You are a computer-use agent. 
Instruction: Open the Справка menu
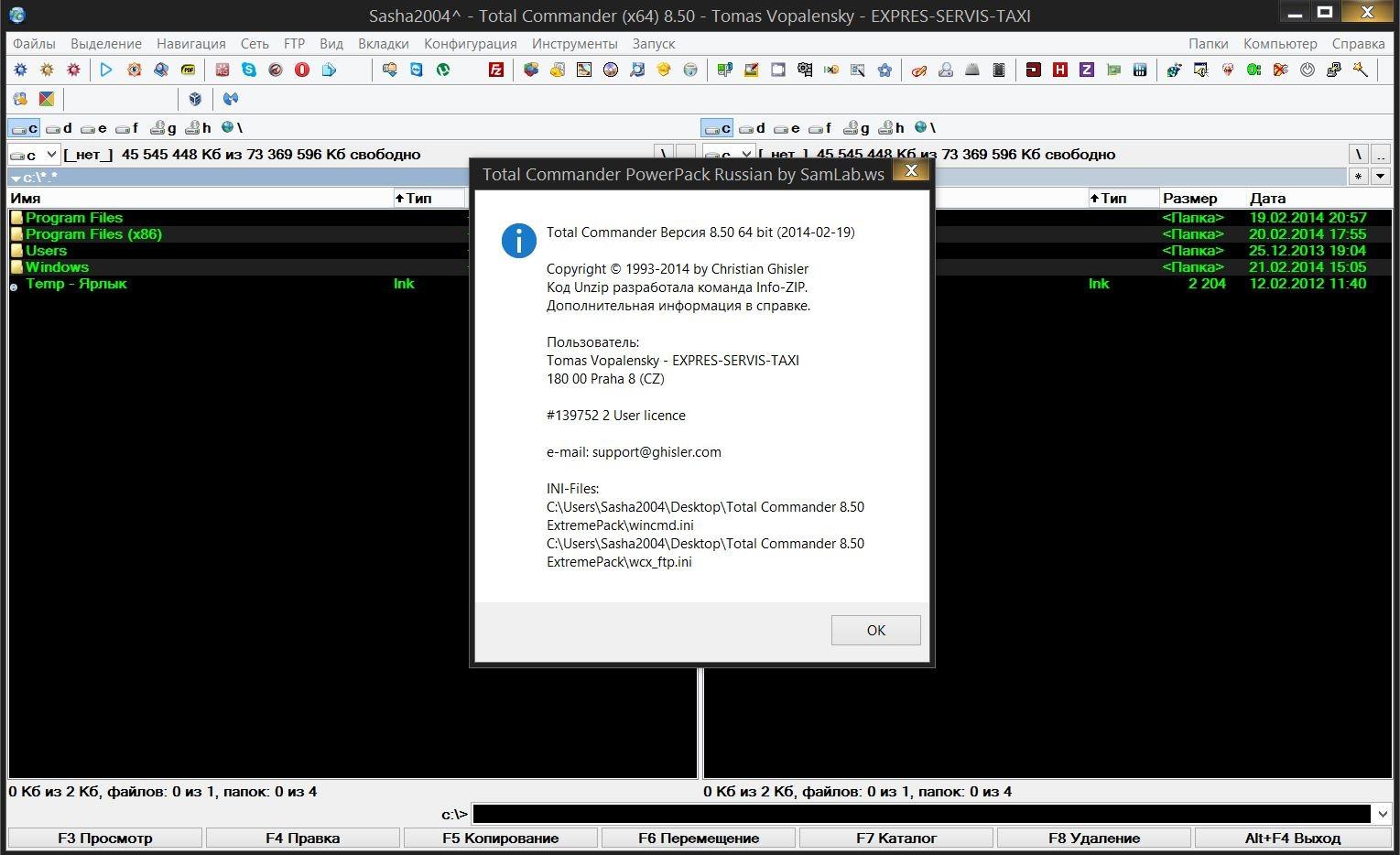(x=1358, y=43)
